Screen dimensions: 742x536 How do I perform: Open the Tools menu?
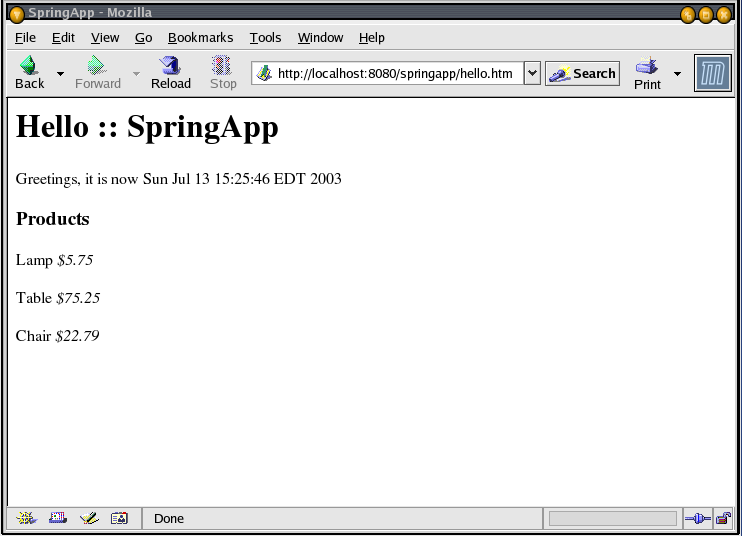click(265, 37)
